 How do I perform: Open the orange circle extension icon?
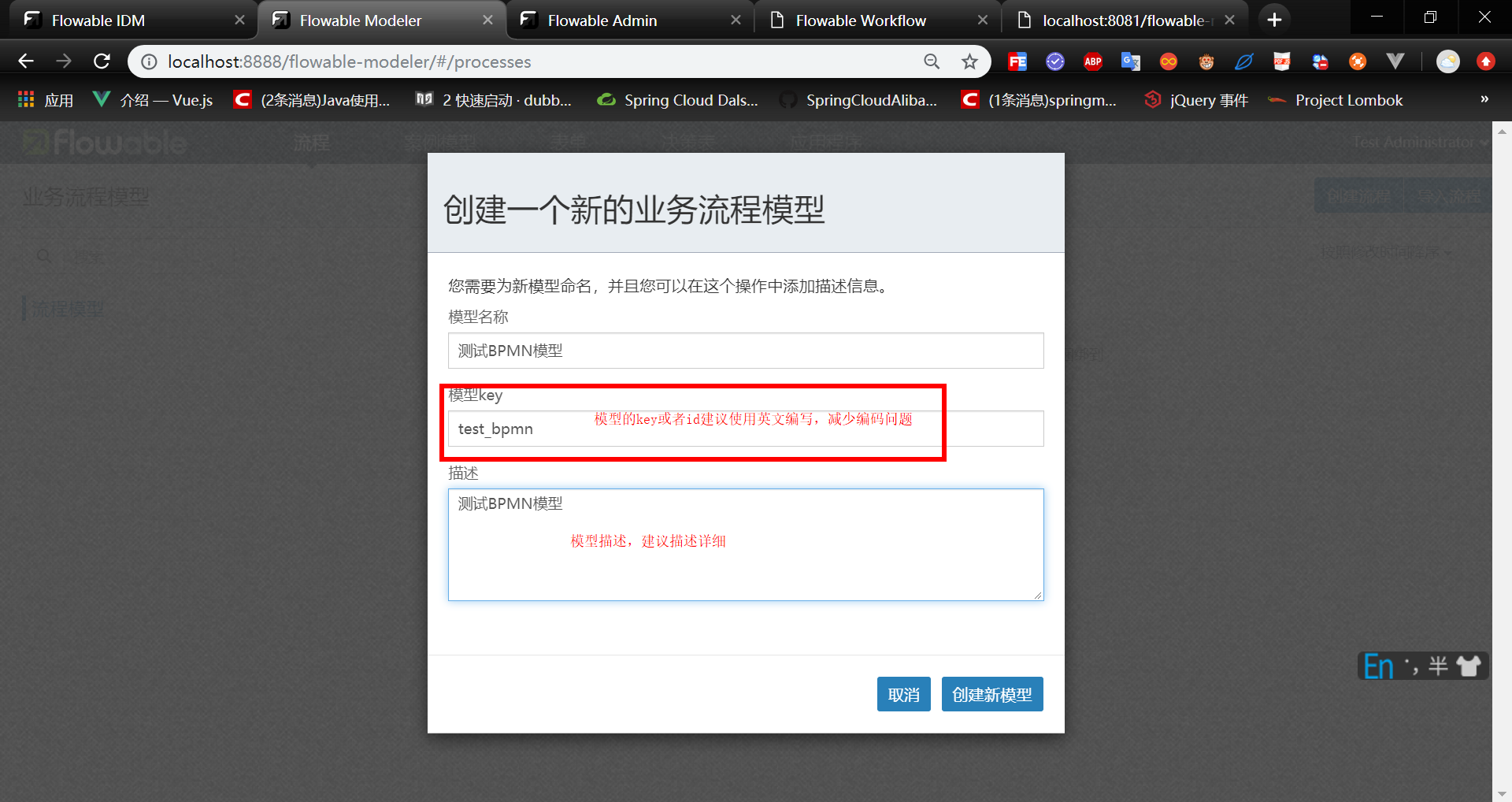tap(1358, 61)
